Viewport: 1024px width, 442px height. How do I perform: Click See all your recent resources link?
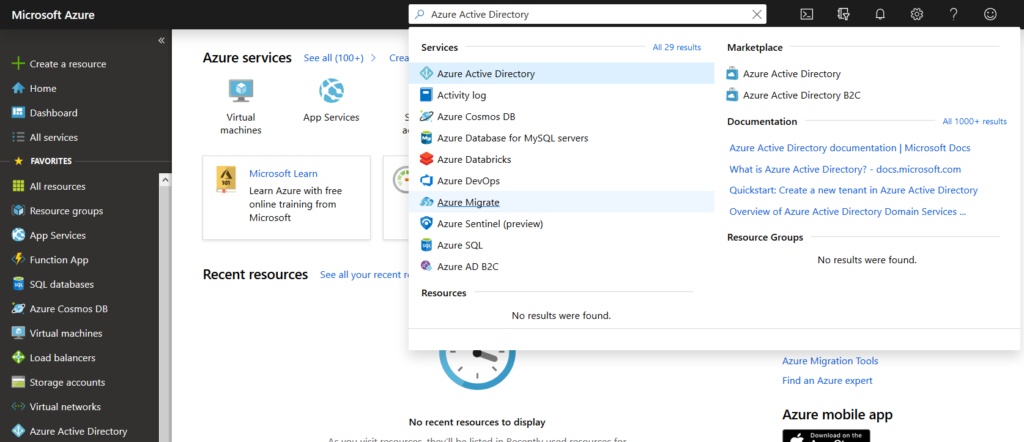(364, 275)
